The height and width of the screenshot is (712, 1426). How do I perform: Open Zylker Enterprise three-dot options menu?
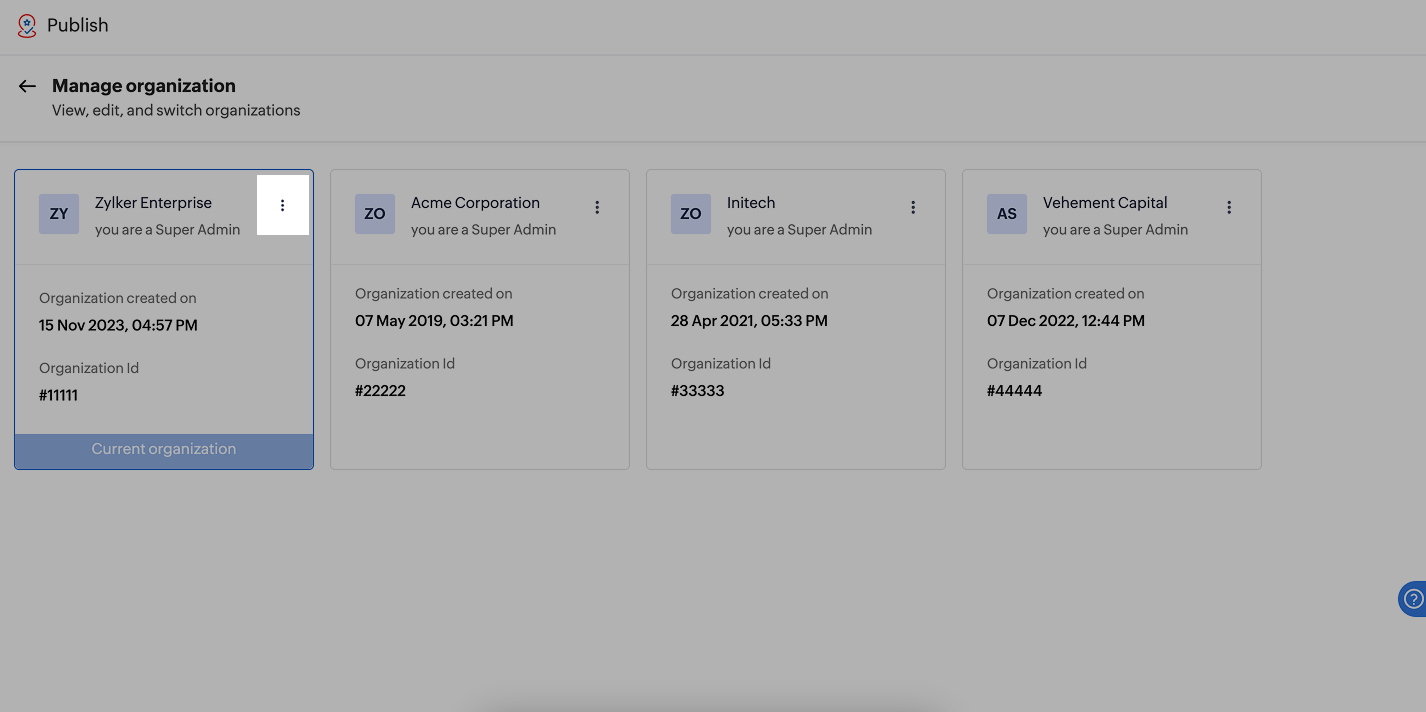tap(283, 205)
